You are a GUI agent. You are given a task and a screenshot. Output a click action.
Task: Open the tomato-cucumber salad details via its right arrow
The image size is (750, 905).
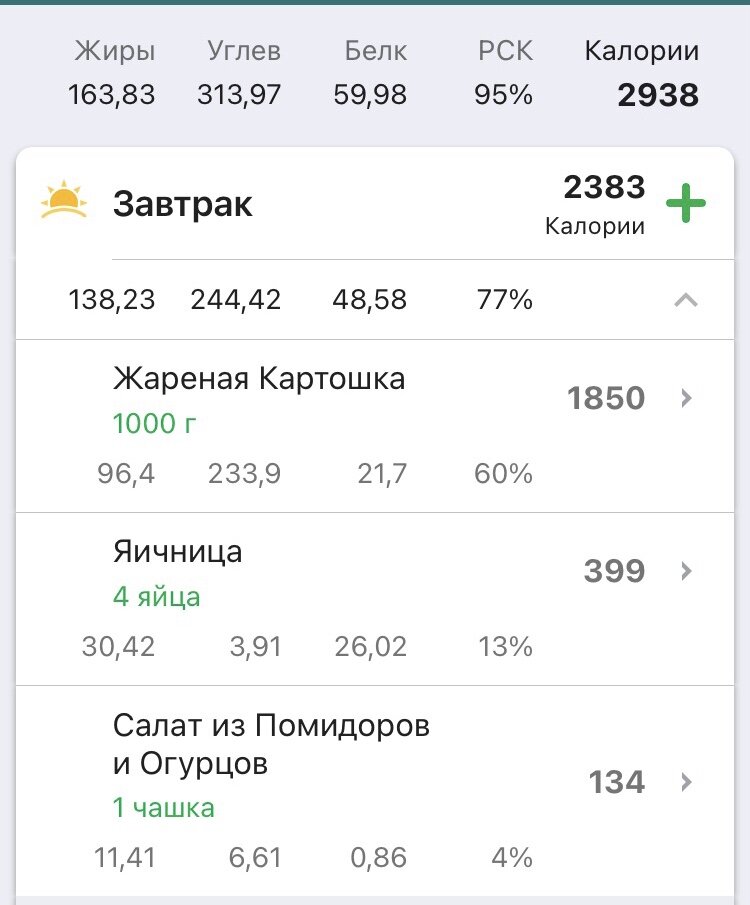tap(686, 782)
